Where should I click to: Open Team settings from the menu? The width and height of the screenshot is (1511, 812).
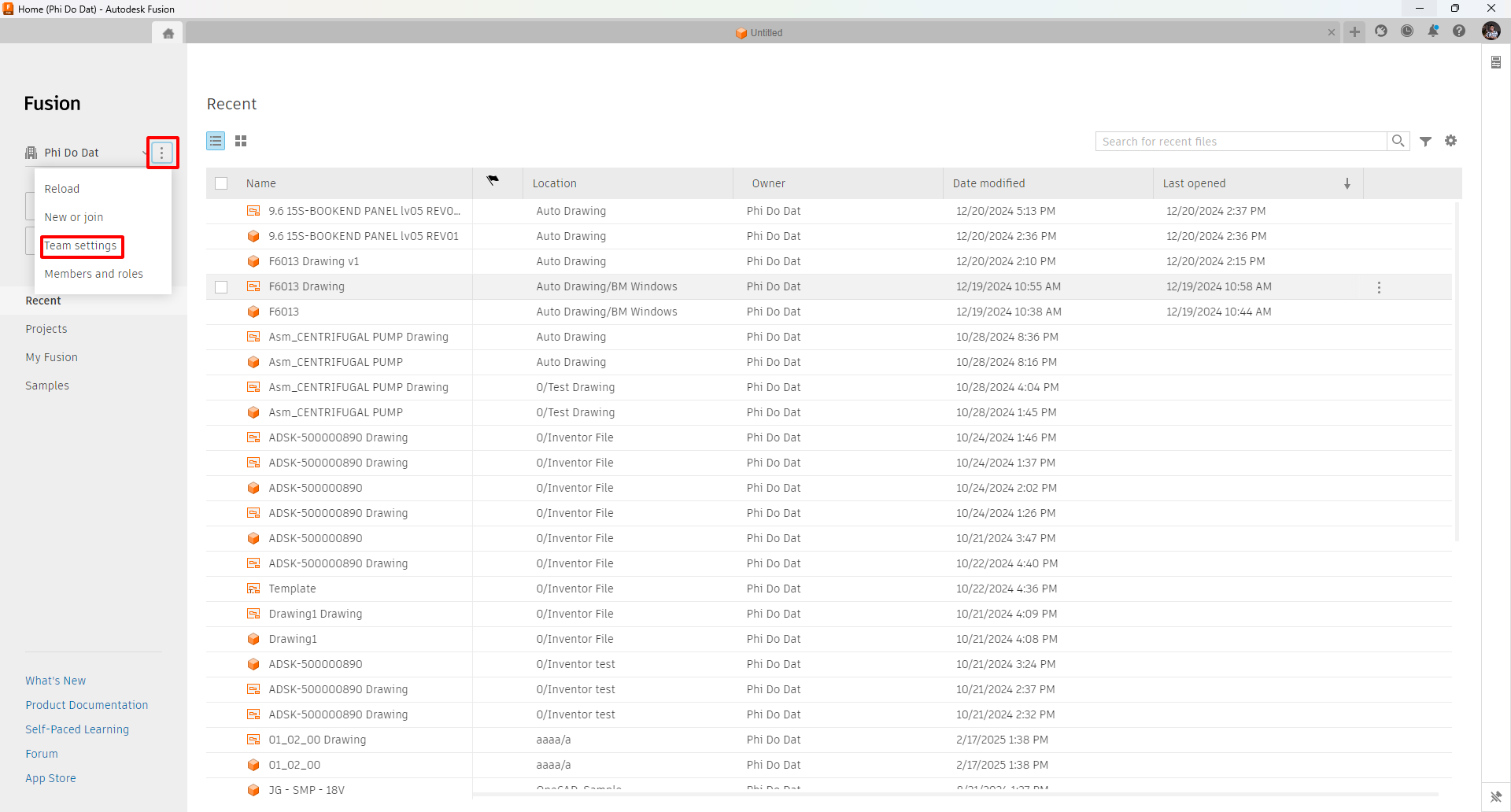[80, 245]
